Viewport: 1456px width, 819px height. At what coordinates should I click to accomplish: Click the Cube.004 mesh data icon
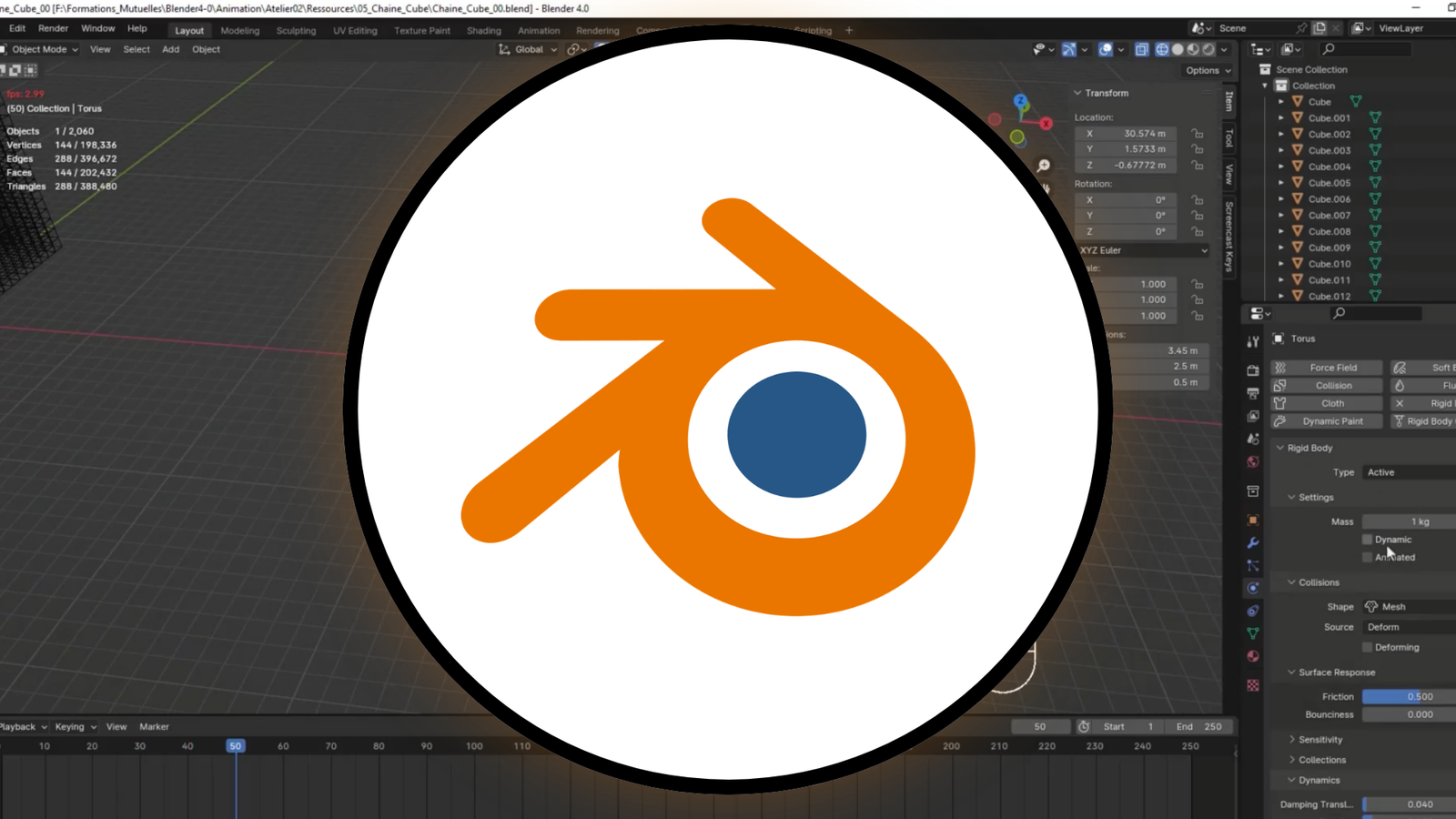tap(1375, 167)
